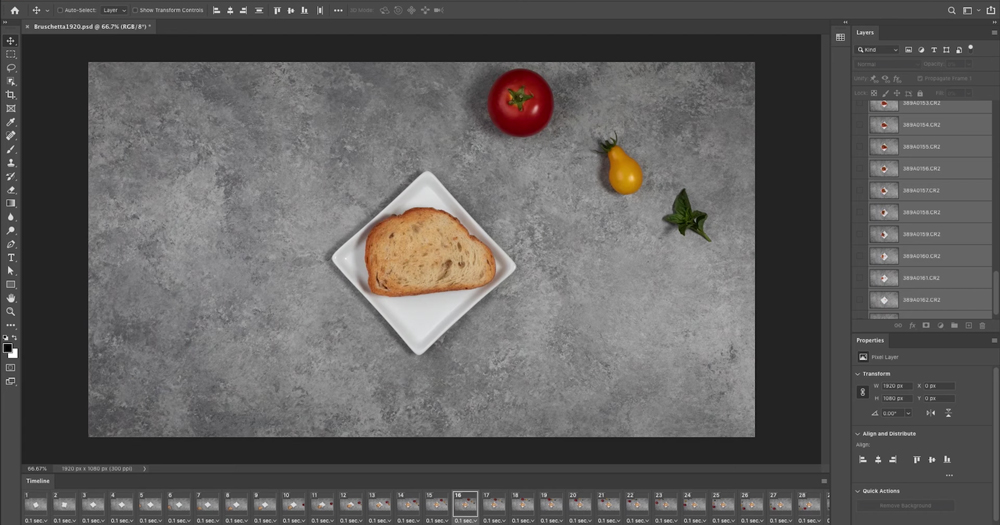Enable Show Transform Controls checkbox

point(135,10)
